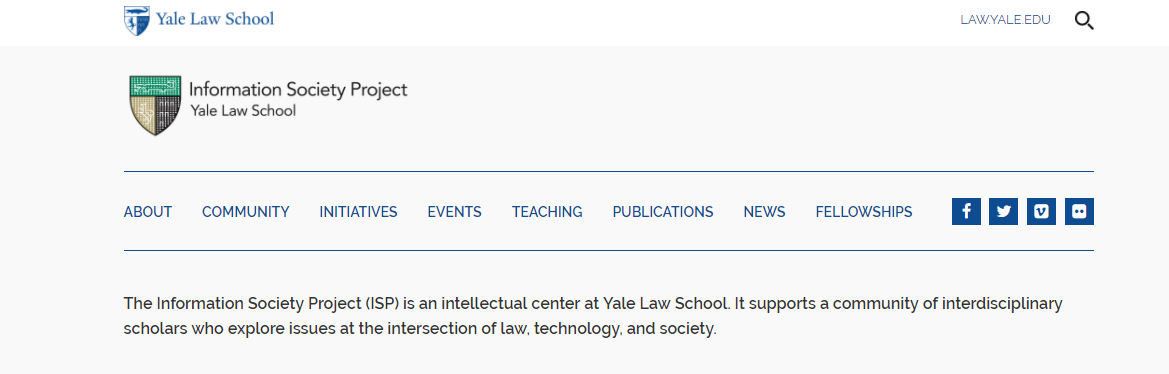Click the ISP description paragraph text
This screenshot has width=1169, height=374.
point(593,316)
